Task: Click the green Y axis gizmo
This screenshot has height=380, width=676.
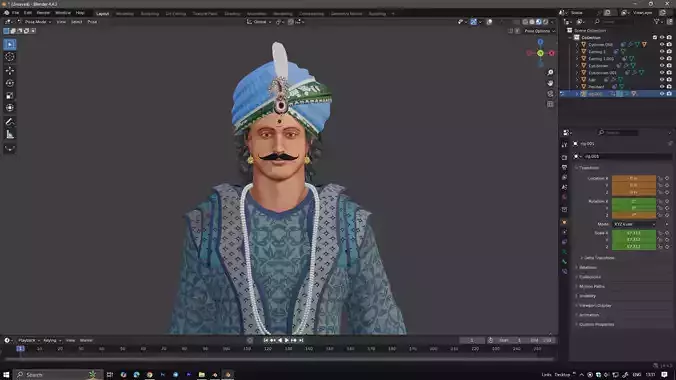Action: tap(540, 53)
